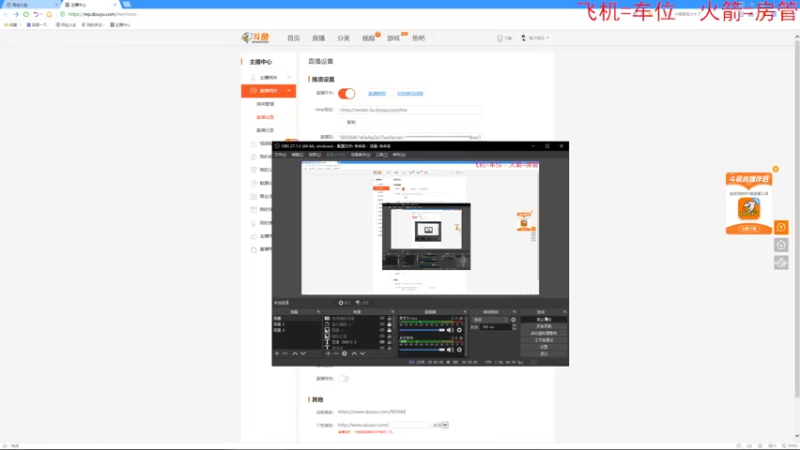
Task: Open settings gear of second OBS mixer channel
Action: 459,349
